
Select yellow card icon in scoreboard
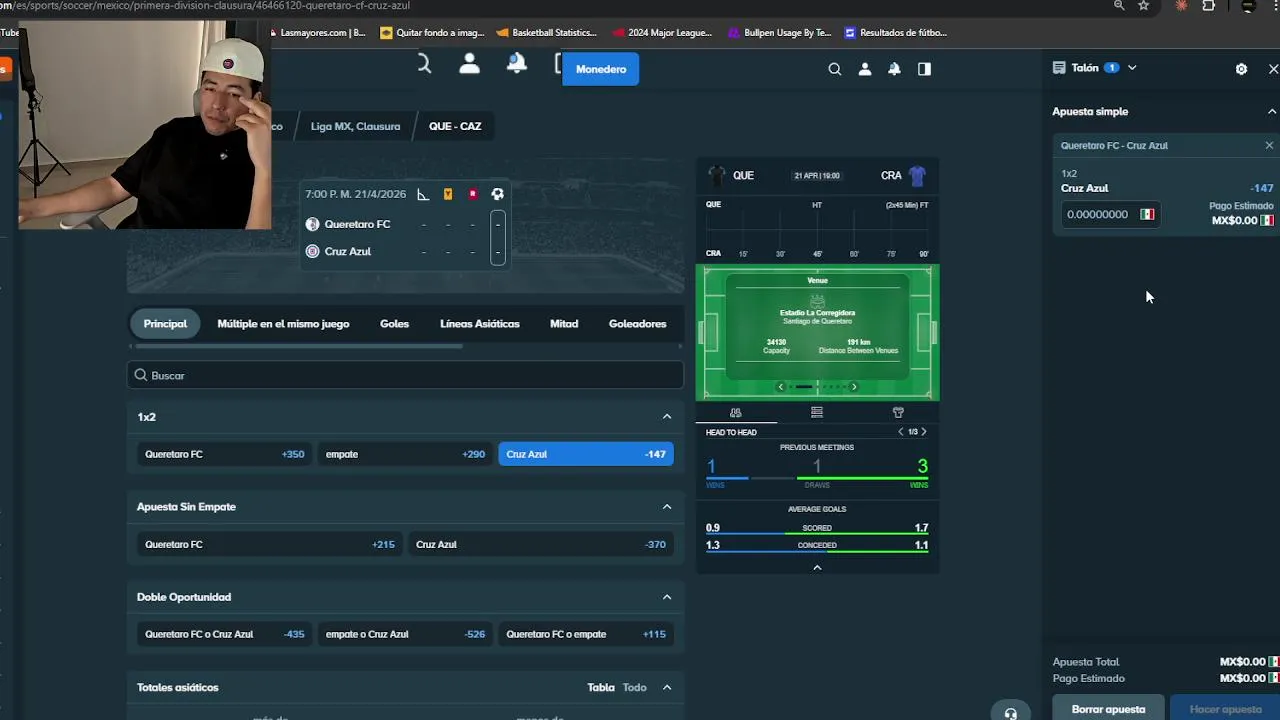[x=448, y=194]
